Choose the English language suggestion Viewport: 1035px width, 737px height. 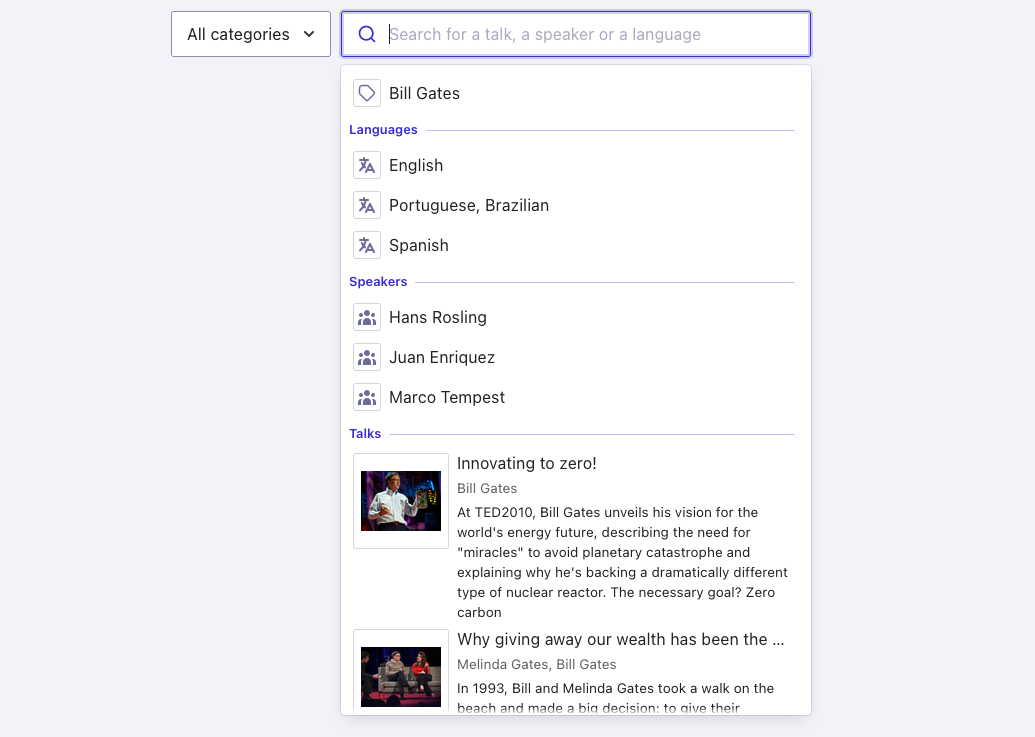pyautogui.click(x=576, y=166)
